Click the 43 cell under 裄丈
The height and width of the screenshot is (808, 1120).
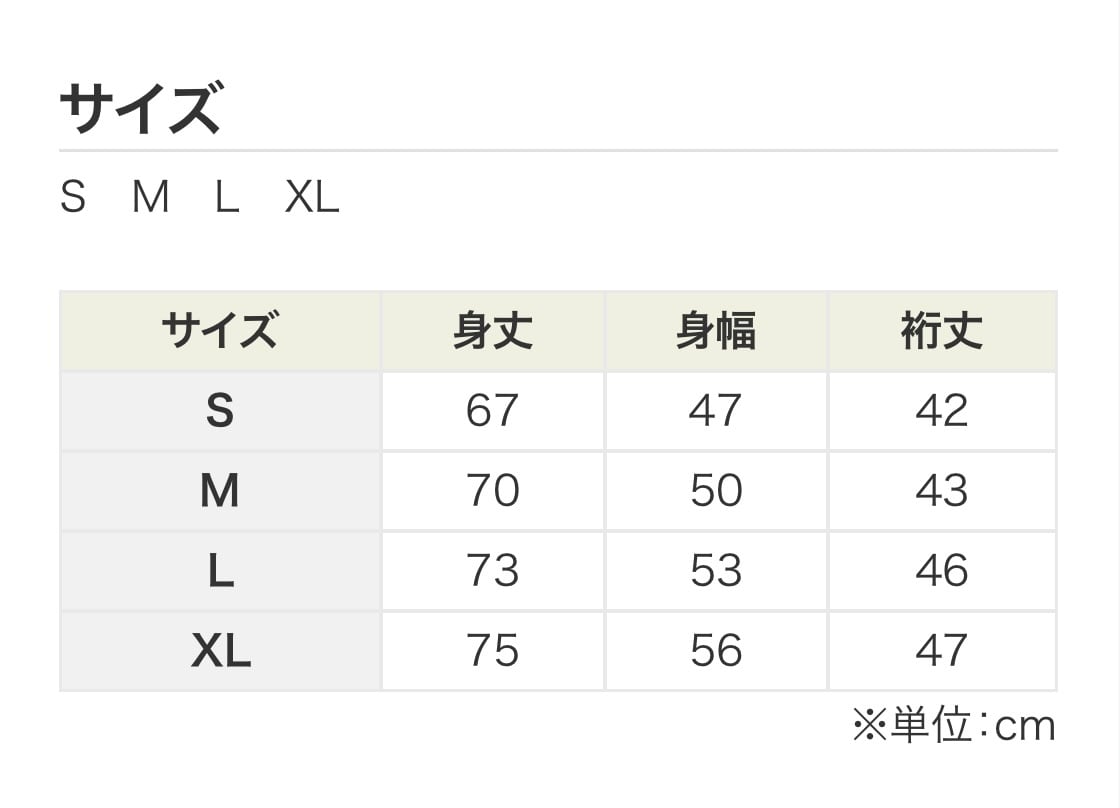[x=942, y=491]
